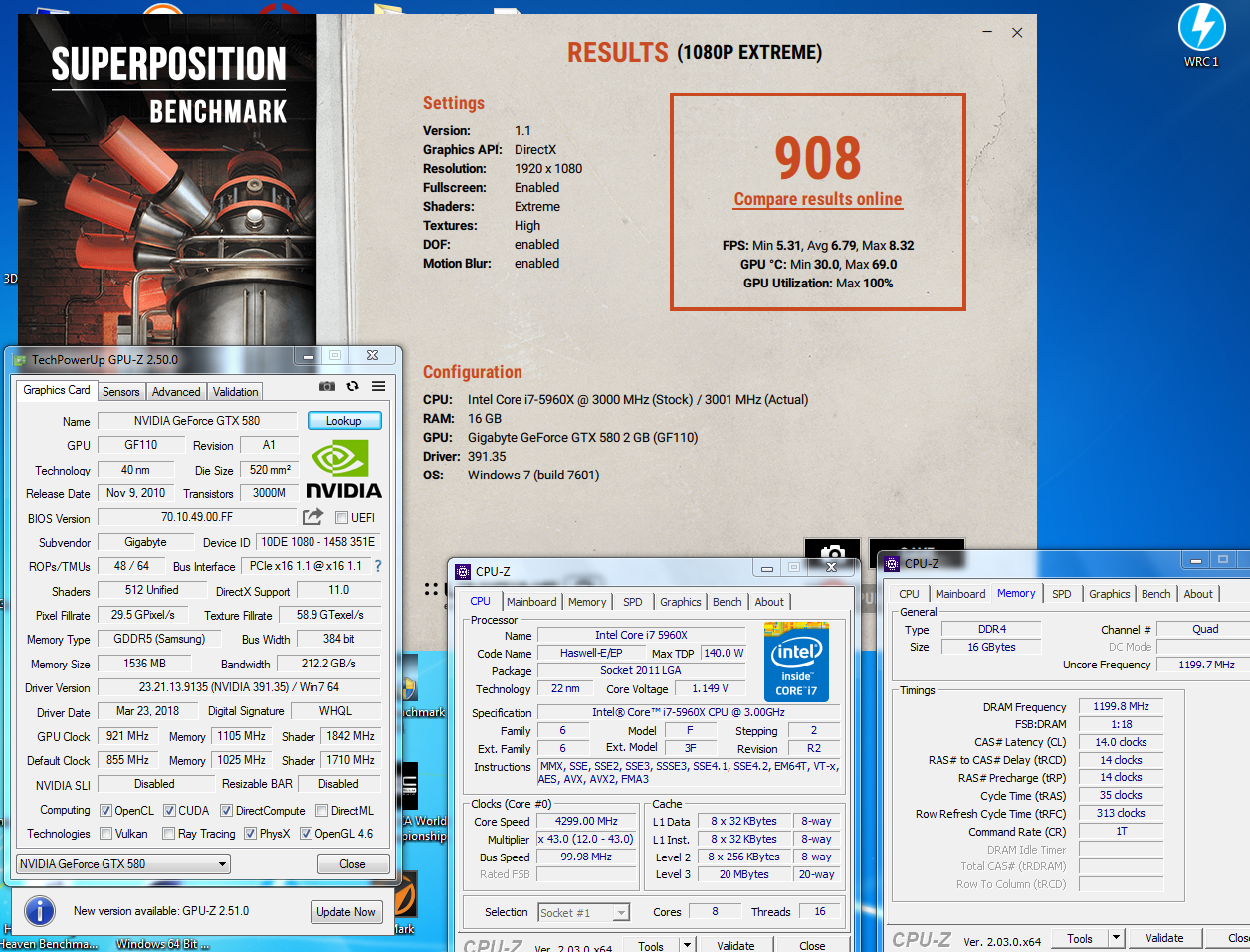
Task: Click Tools button in right CPU-Z window
Action: tap(1080, 938)
